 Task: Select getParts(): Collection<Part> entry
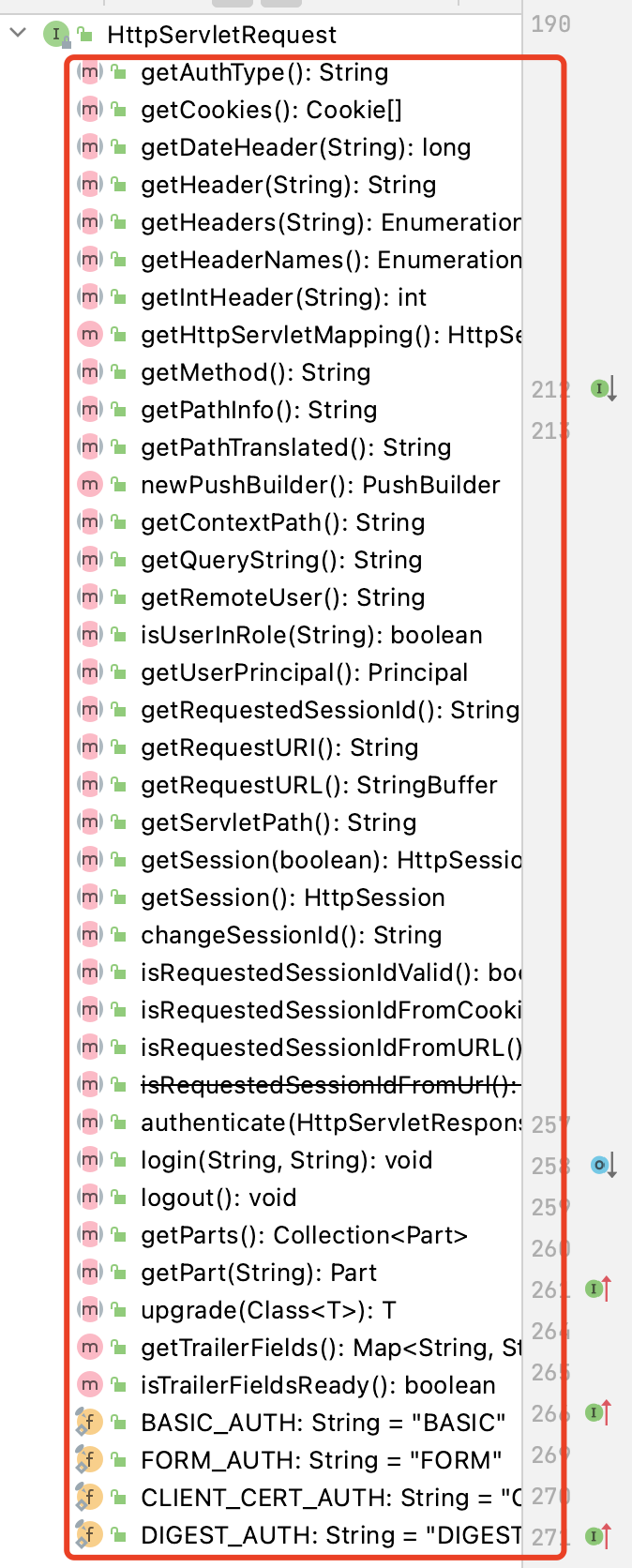[304, 1235]
